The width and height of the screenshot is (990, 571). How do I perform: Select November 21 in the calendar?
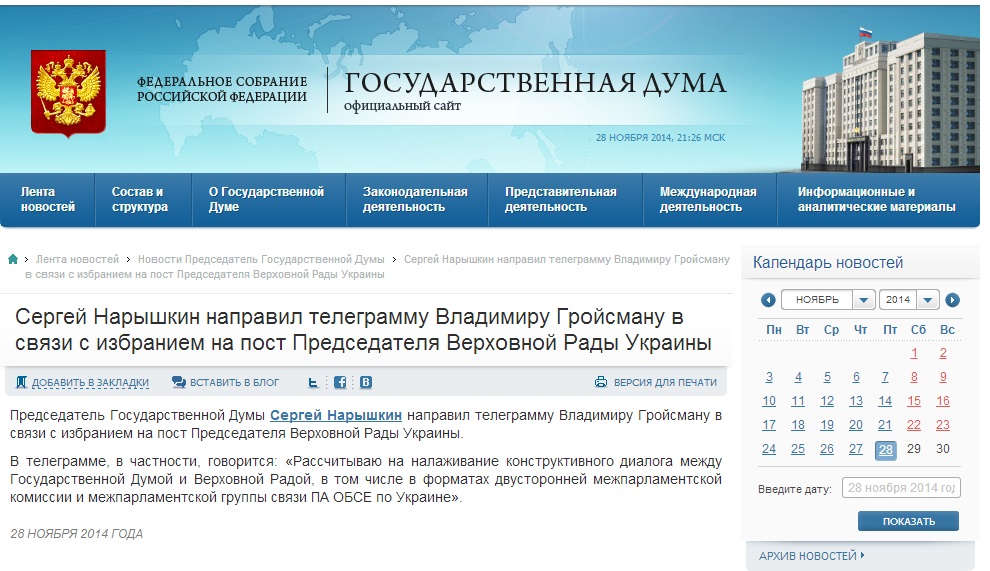pos(885,425)
